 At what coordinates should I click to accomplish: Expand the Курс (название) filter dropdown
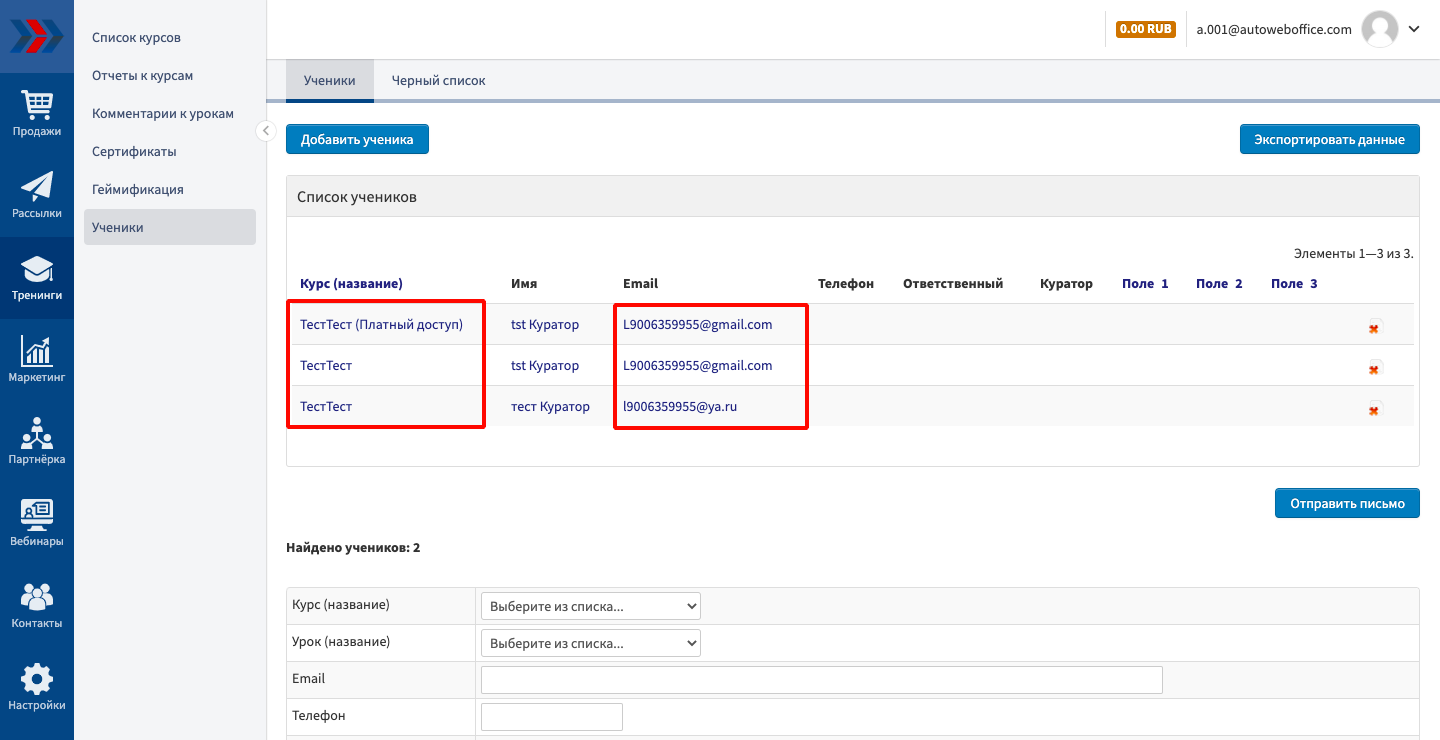pos(590,606)
